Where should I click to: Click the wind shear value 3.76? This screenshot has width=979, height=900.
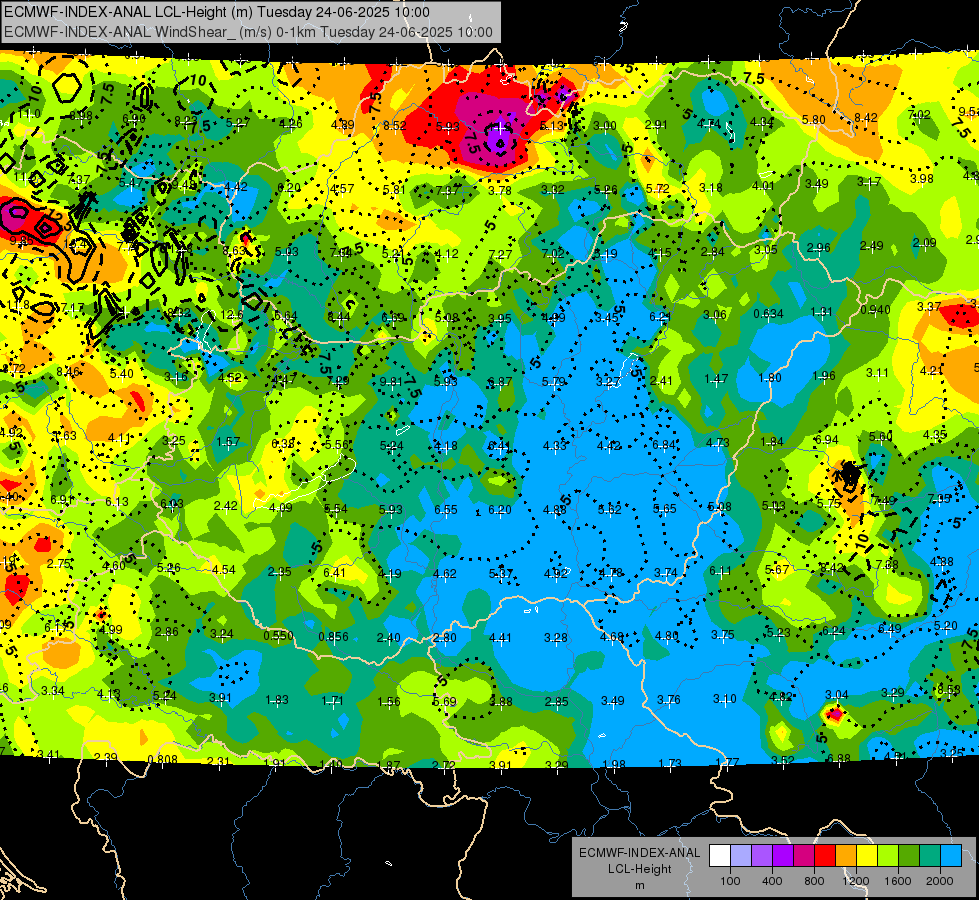click(668, 700)
